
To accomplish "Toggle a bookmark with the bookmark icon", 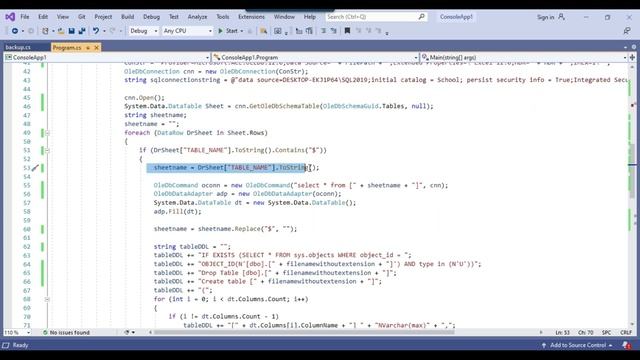I will (347, 31).
